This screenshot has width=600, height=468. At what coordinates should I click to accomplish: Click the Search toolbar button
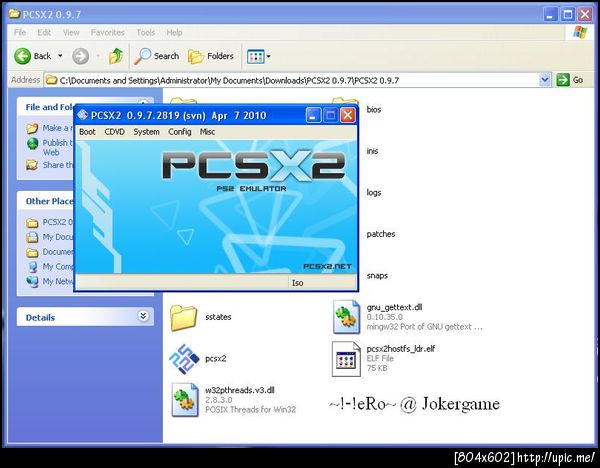click(157, 56)
